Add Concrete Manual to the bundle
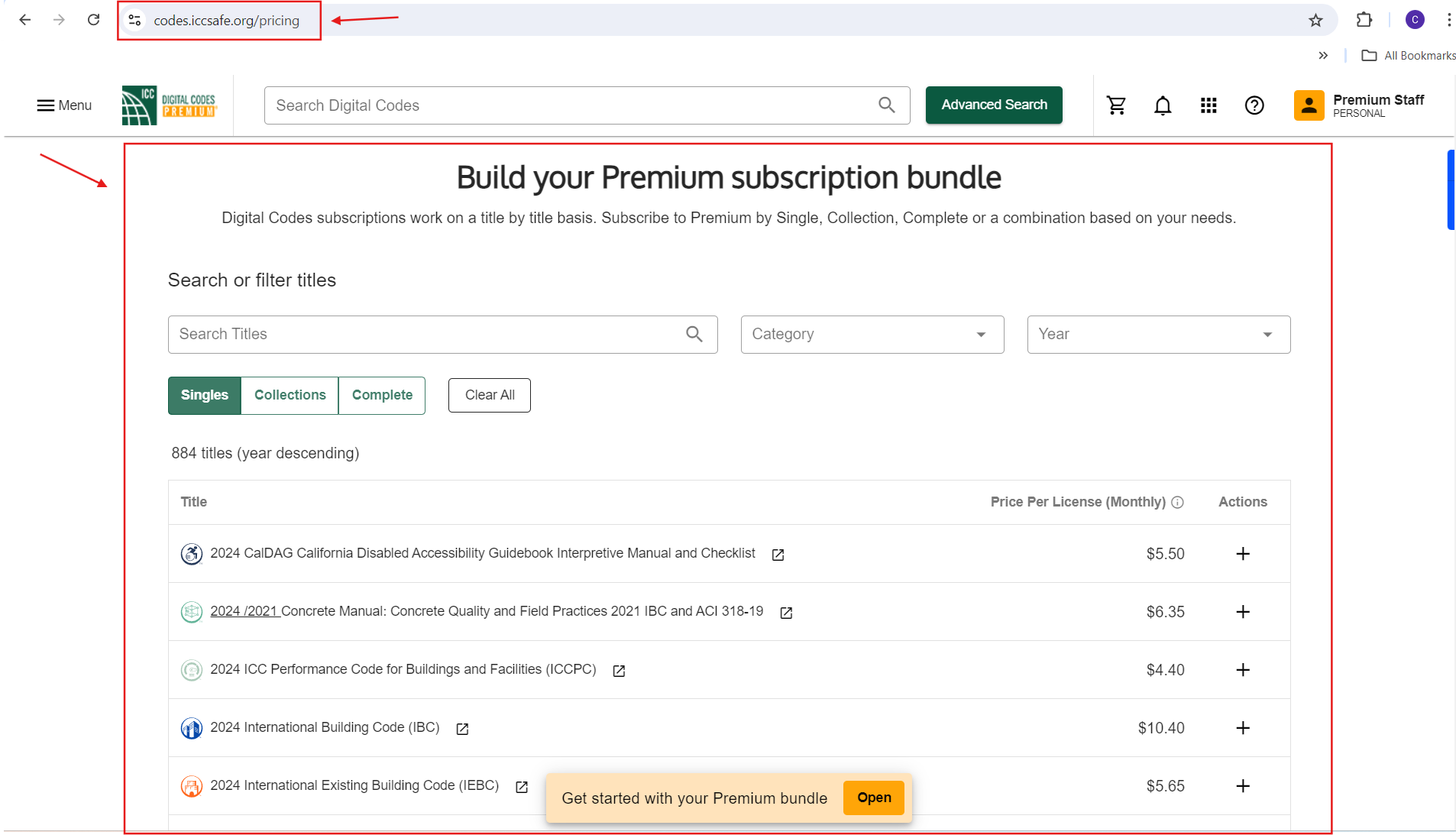 (x=1243, y=612)
